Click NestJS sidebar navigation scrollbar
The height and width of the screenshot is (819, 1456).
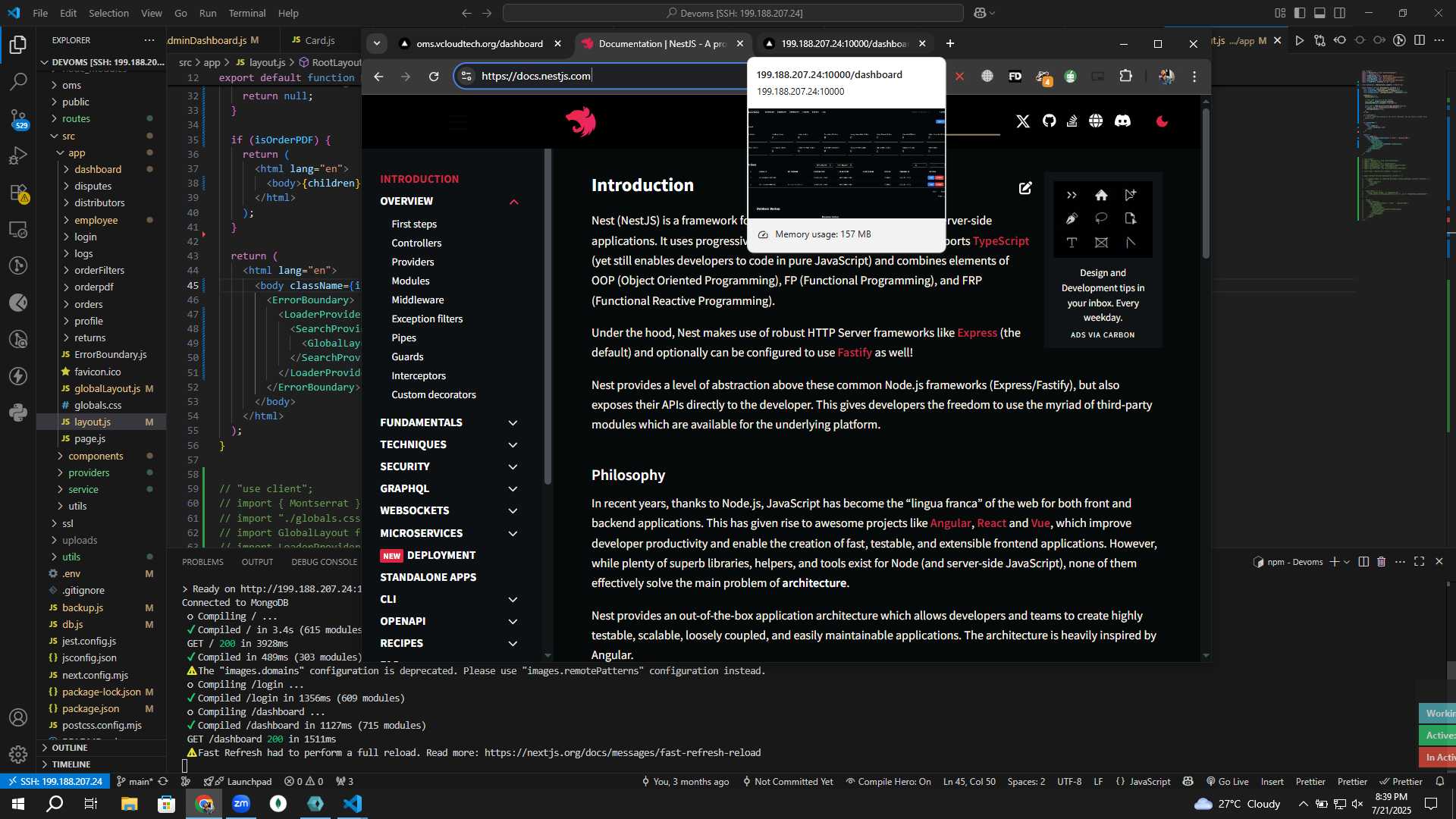click(x=548, y=317)
